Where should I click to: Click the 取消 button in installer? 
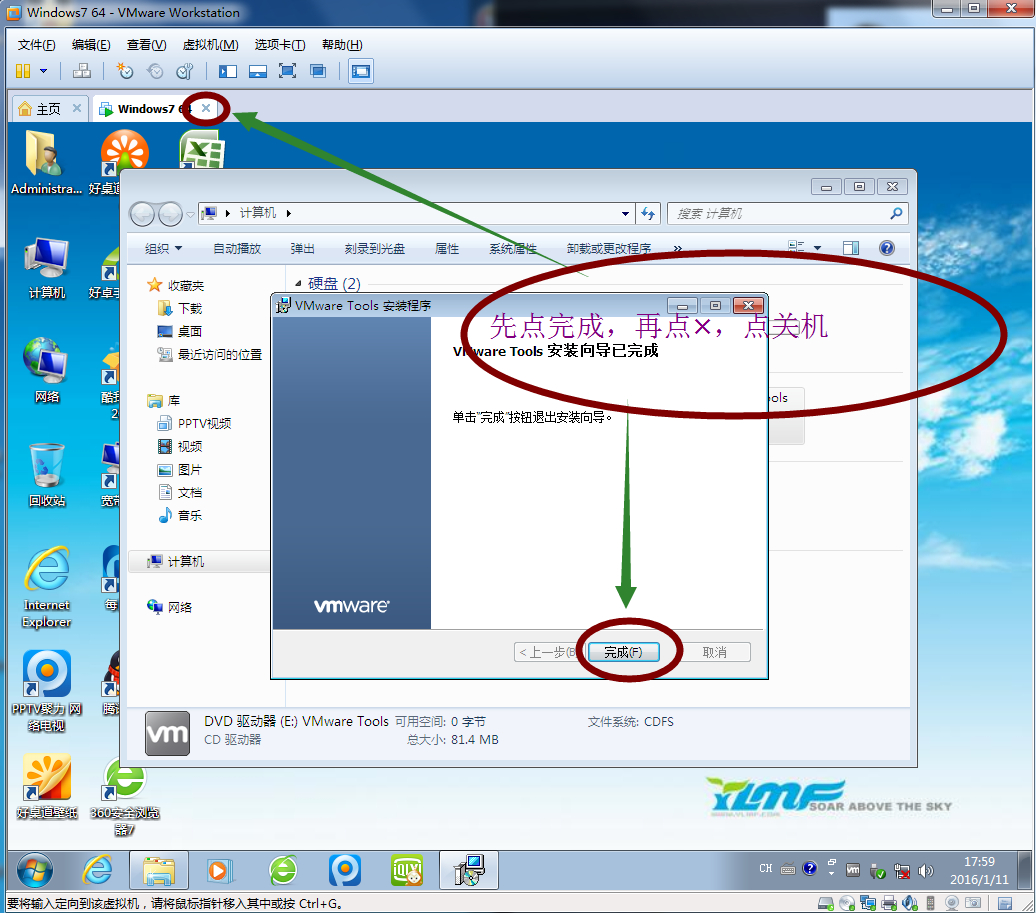point(714,653)
